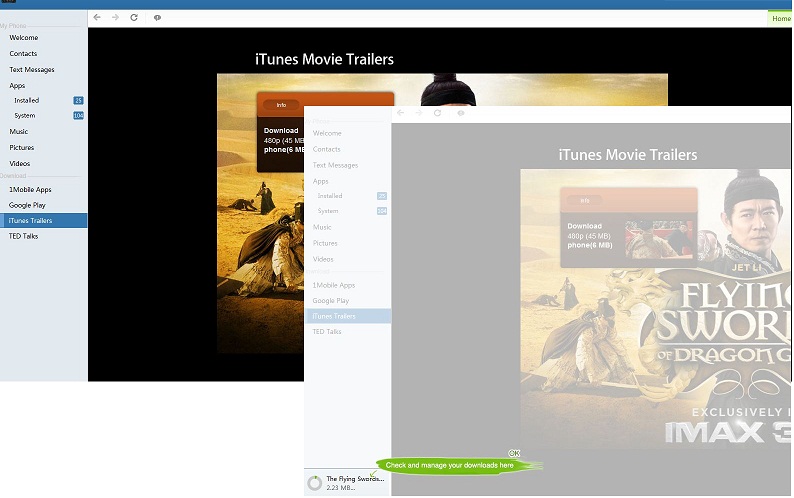Click the circular download progress ring for The Flying Swords
The image size is (794, 498).
(314, 483)
